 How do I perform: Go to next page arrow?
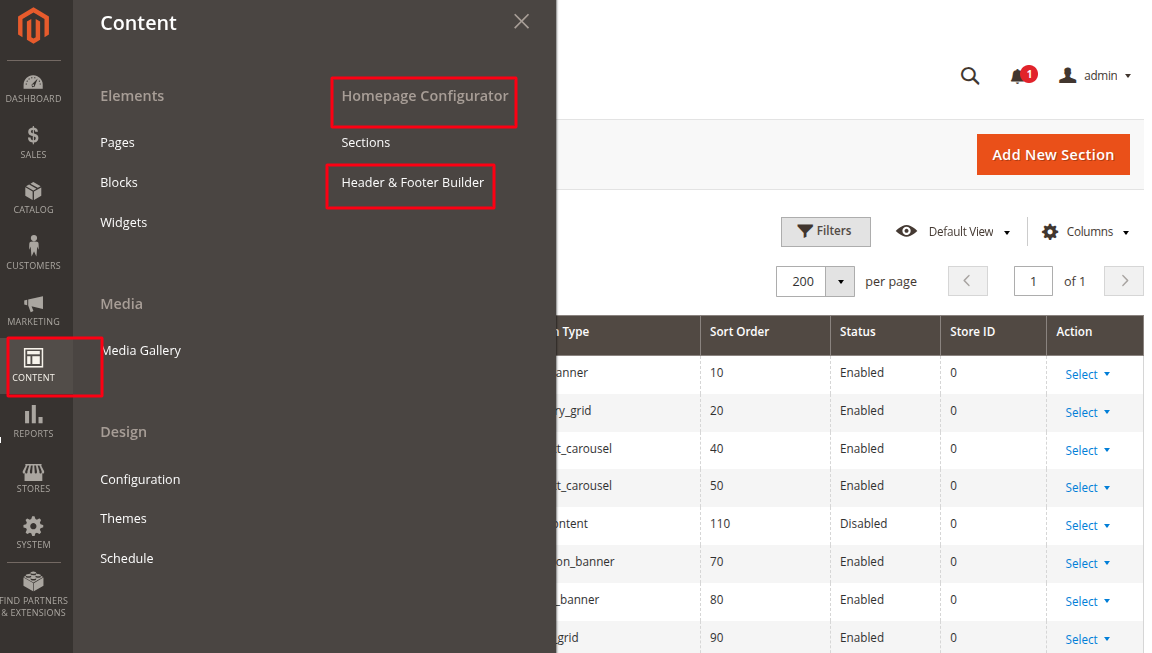pyautogui.click(x=1123, y=281)
